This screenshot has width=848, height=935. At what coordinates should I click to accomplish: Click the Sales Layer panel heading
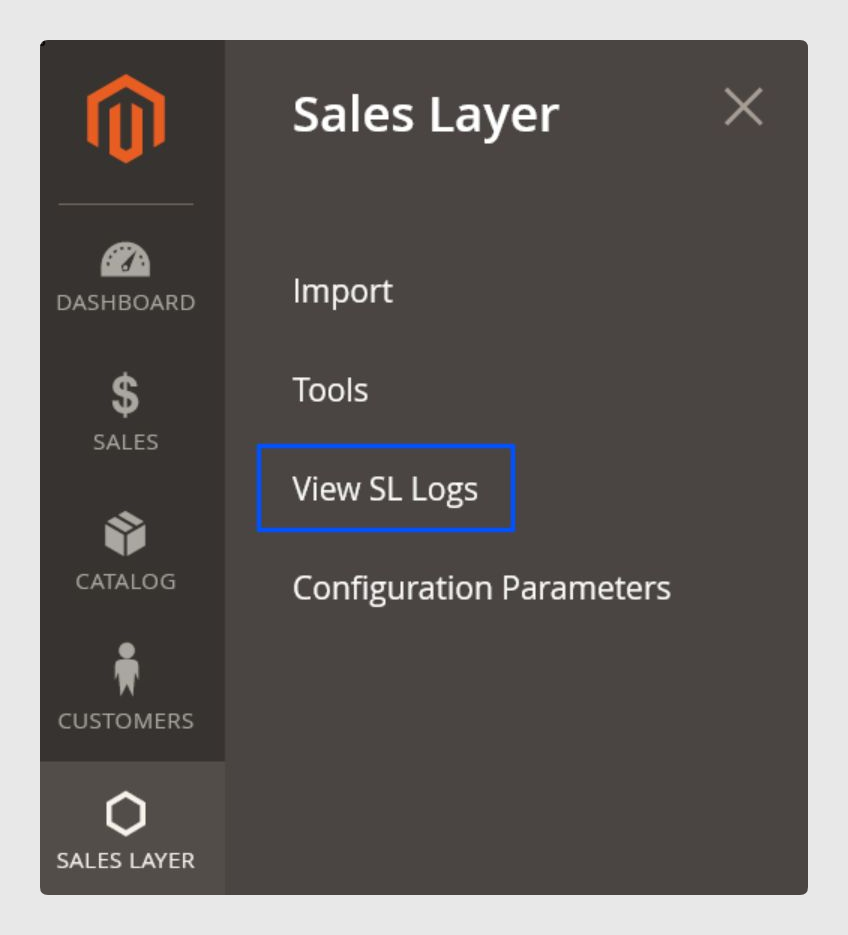[x=426, y=115]
